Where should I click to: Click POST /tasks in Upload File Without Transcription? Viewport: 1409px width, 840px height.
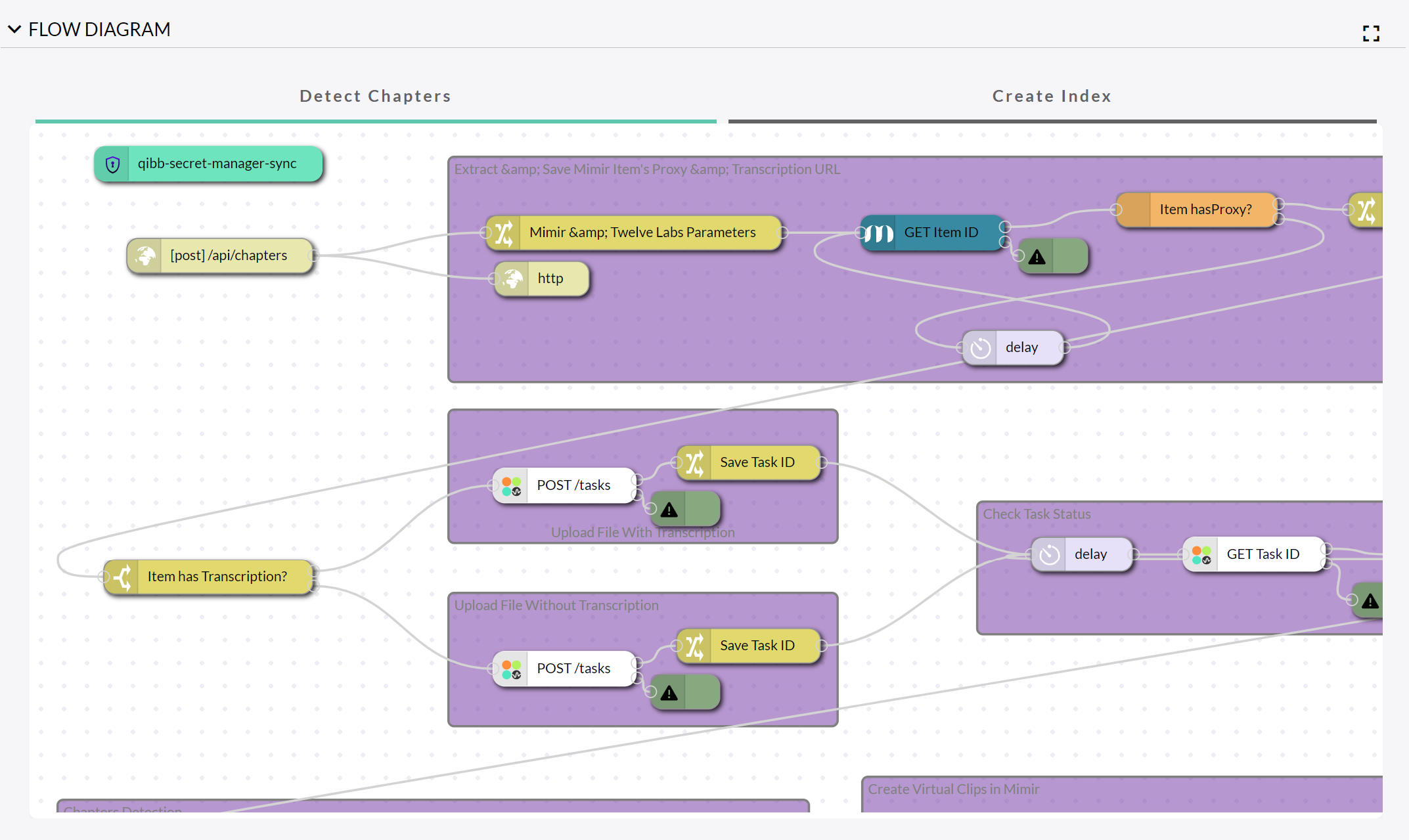pyautogui.click(x=573, y=669)
